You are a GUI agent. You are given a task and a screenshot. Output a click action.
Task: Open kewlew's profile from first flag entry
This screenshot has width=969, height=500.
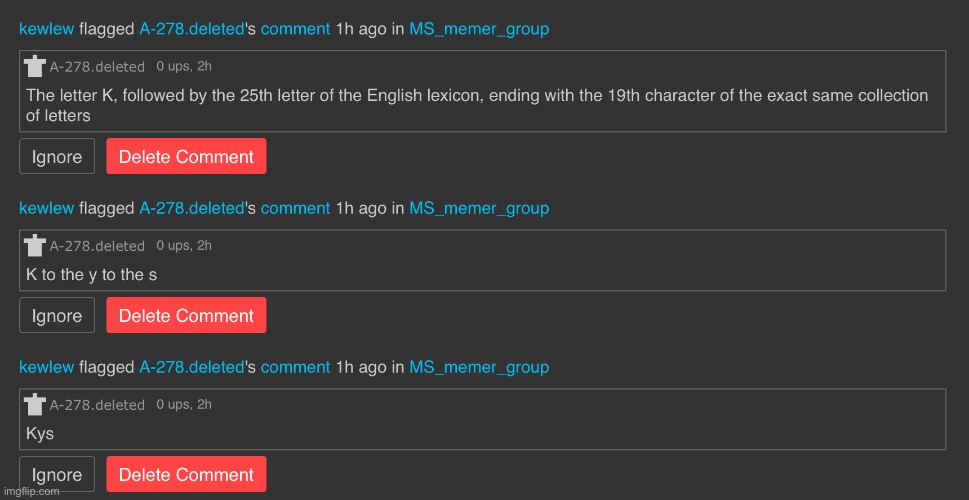[x=47, y=28]
